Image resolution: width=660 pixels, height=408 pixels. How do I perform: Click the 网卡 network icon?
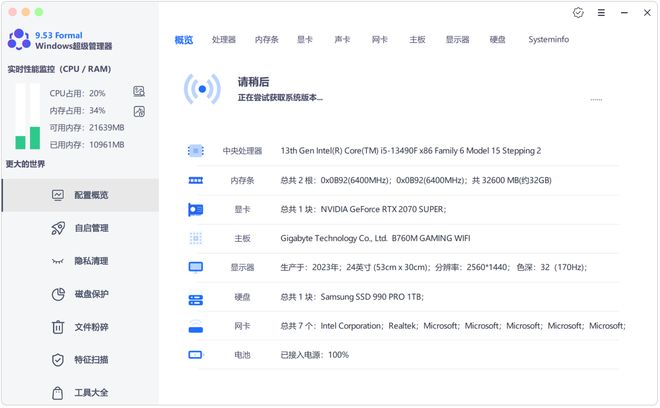point(196,326)
